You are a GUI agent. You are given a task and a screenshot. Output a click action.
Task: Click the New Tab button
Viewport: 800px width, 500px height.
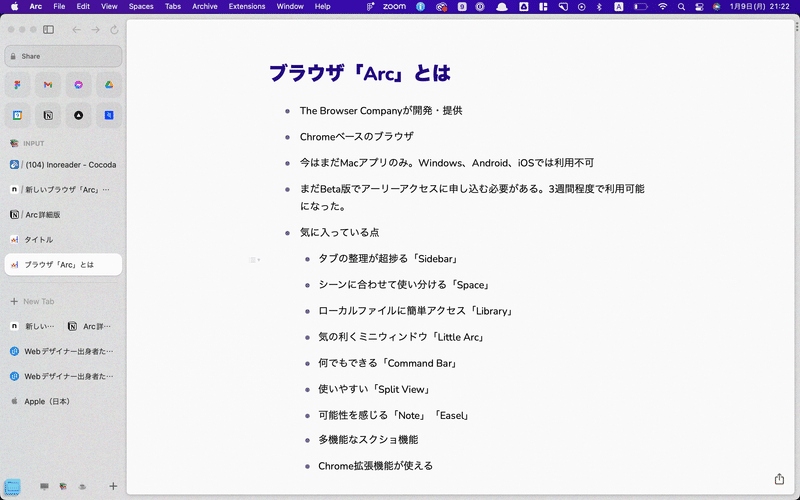point(63,301)
